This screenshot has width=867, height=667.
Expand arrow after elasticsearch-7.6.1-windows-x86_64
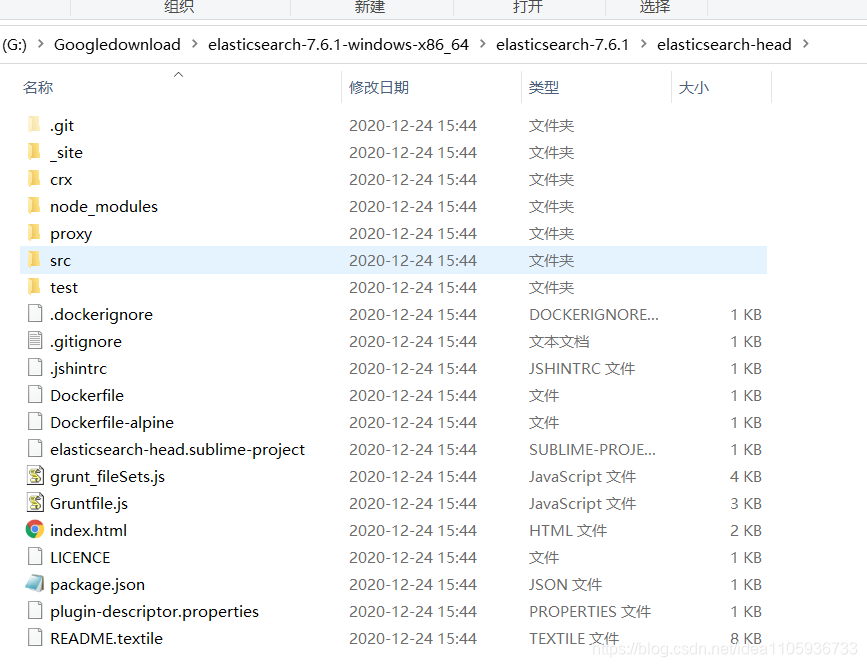click(482, 44)
